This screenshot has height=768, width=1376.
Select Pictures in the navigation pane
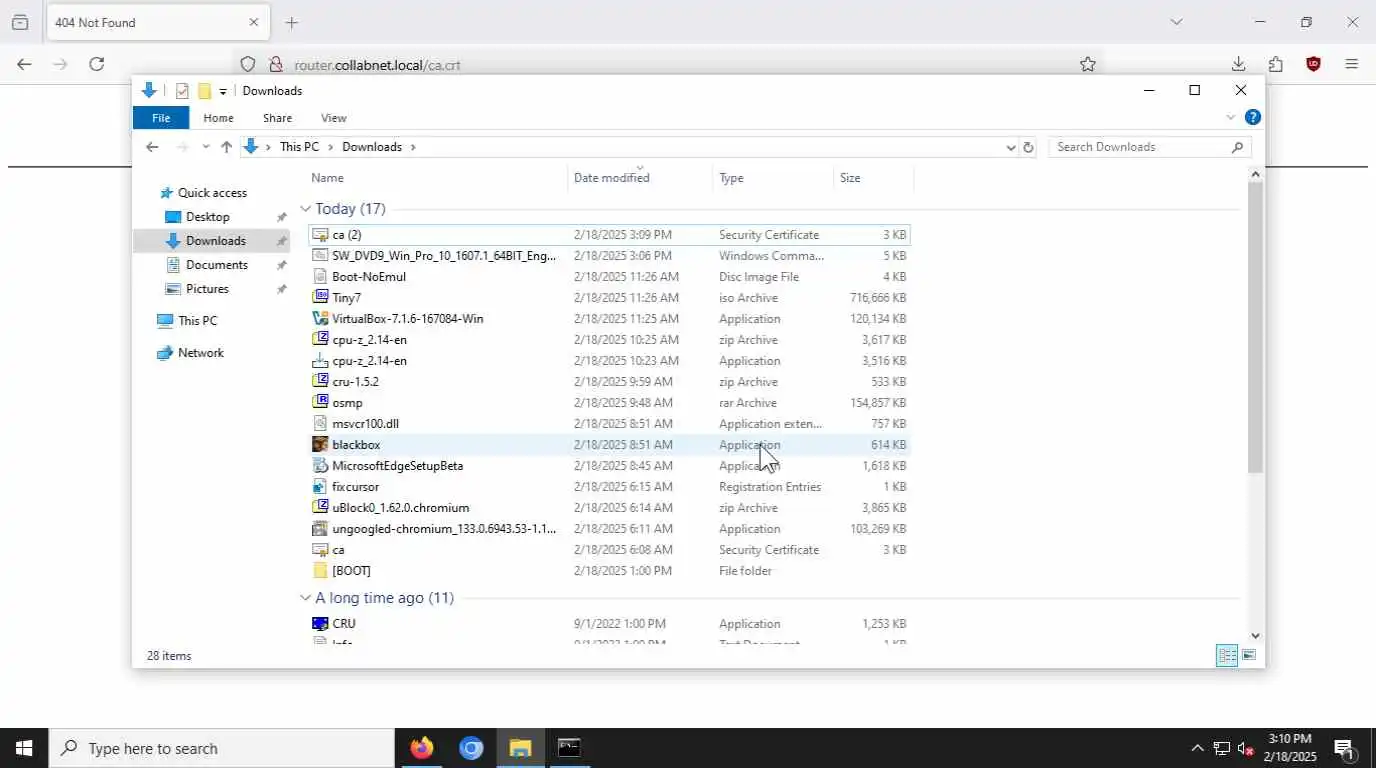tap(207, 289)
